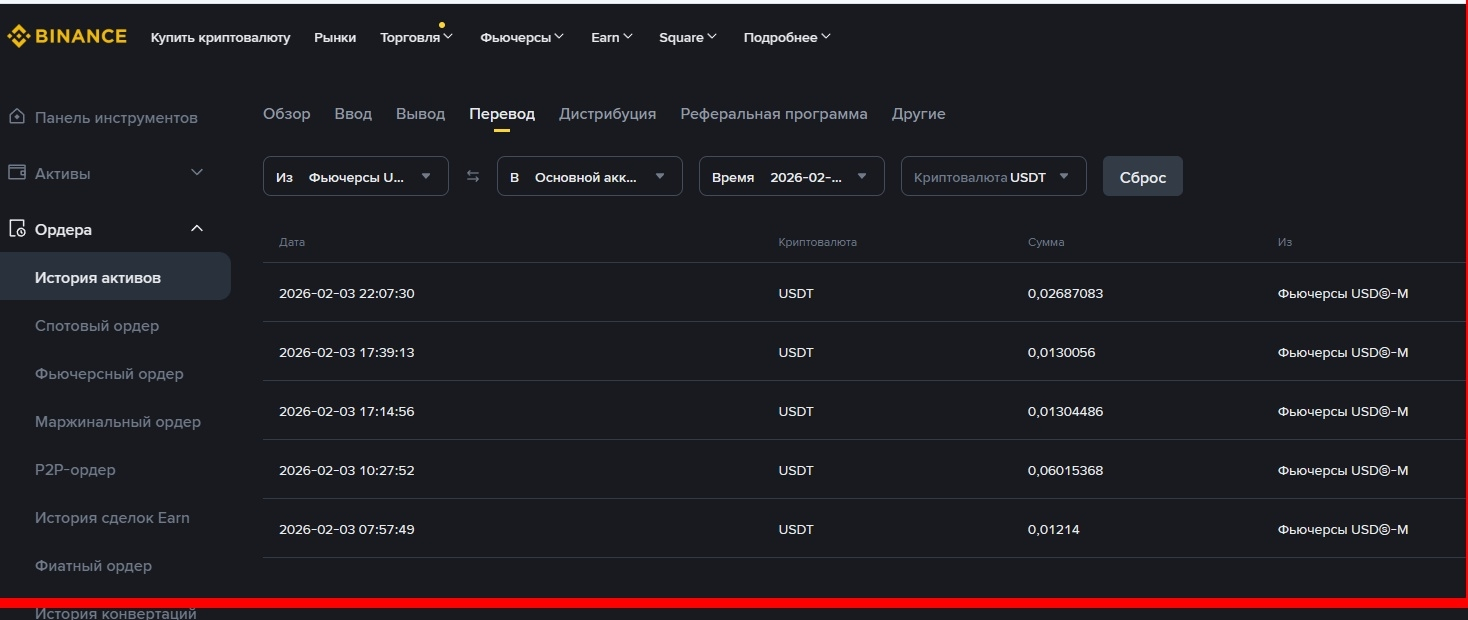Click the amount 0,01304486
1468x620 pixels.
[1065, 412]
